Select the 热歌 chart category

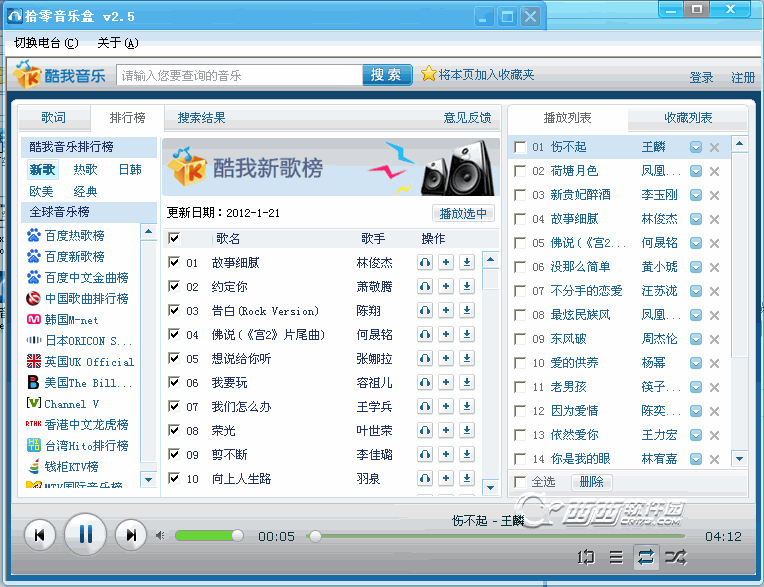coord(85,170)
